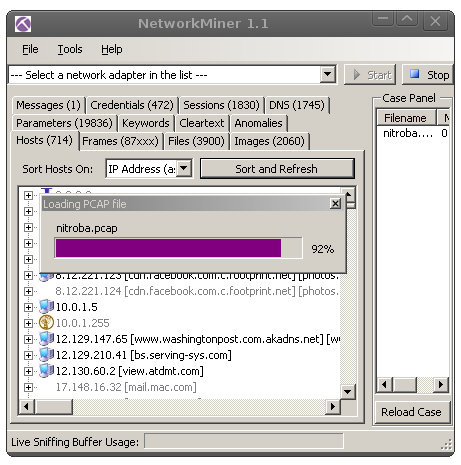Click the nitroba.pcap filename label in dialog

[x=87, y=228]
